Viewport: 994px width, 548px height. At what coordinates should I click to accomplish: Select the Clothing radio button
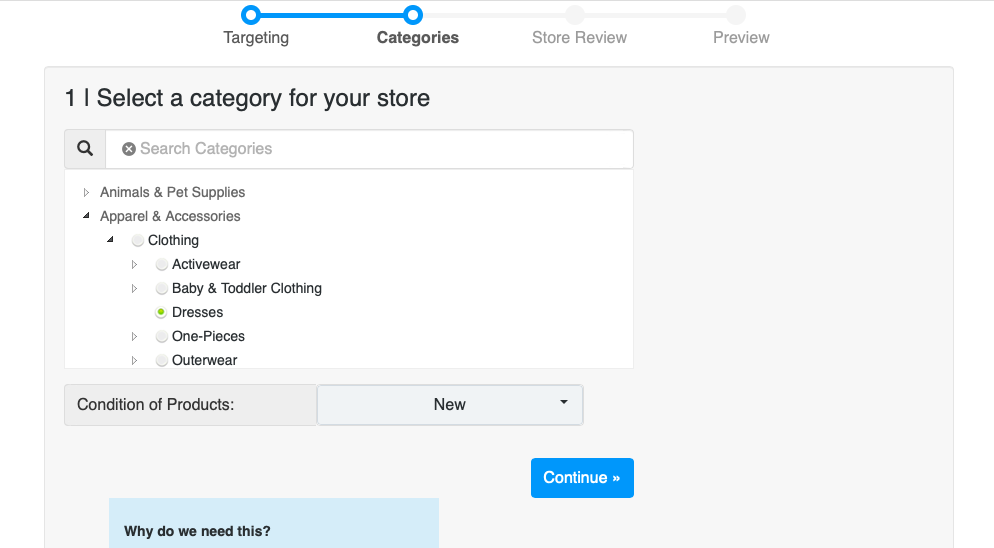(x=138, y=241)
